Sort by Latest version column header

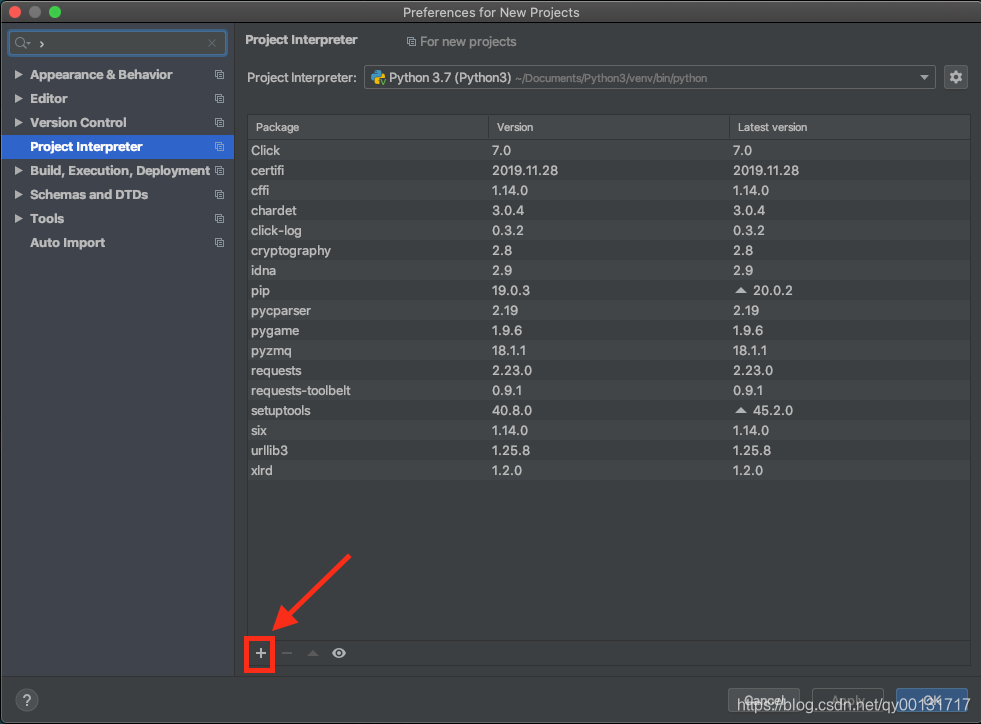[850, 127]
